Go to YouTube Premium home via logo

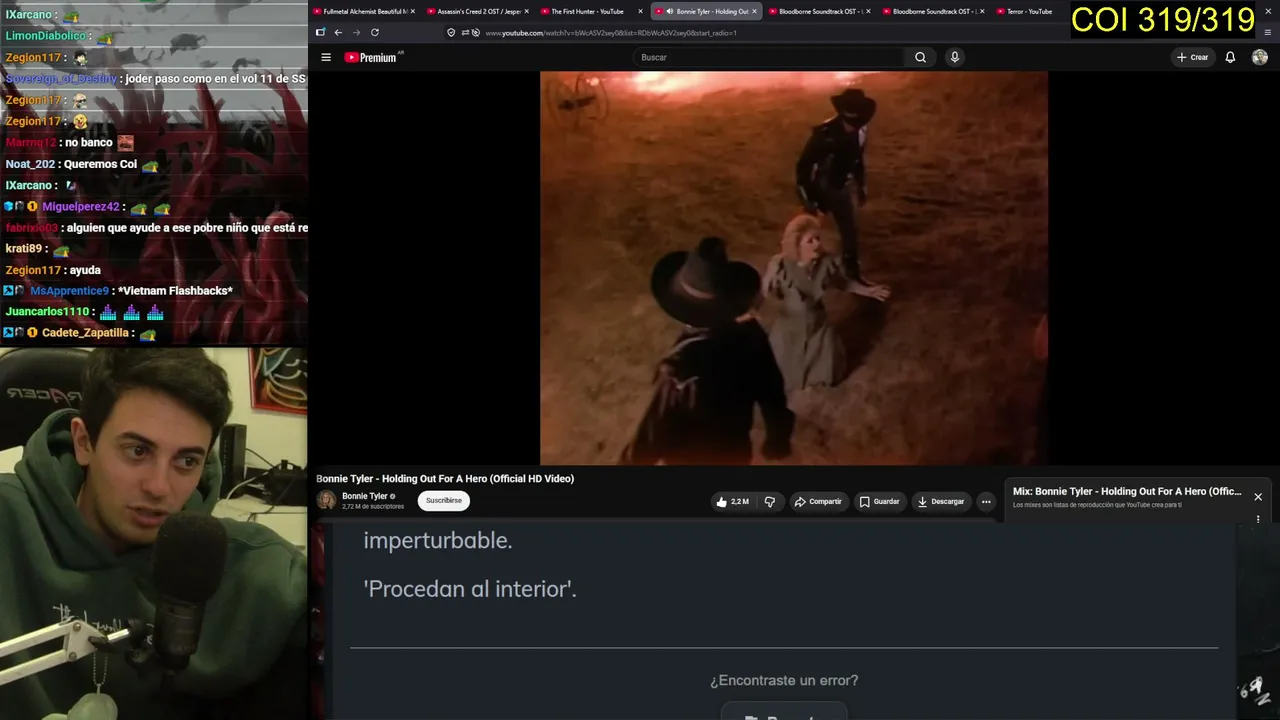coord(371,57)
